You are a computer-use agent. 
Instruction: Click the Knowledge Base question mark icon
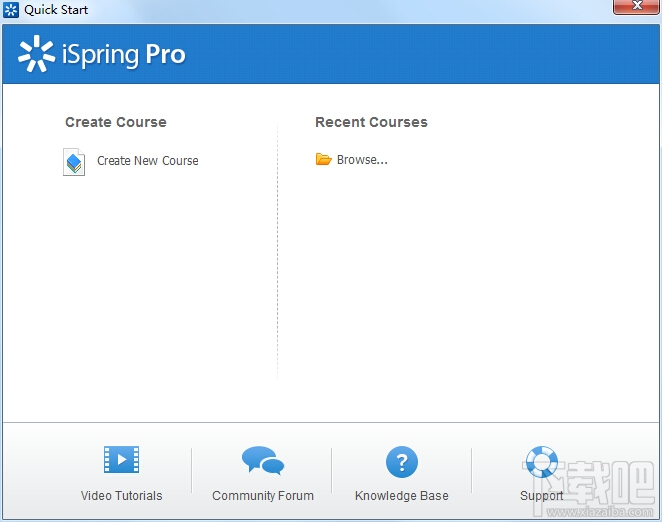click(x=402, y=462)
